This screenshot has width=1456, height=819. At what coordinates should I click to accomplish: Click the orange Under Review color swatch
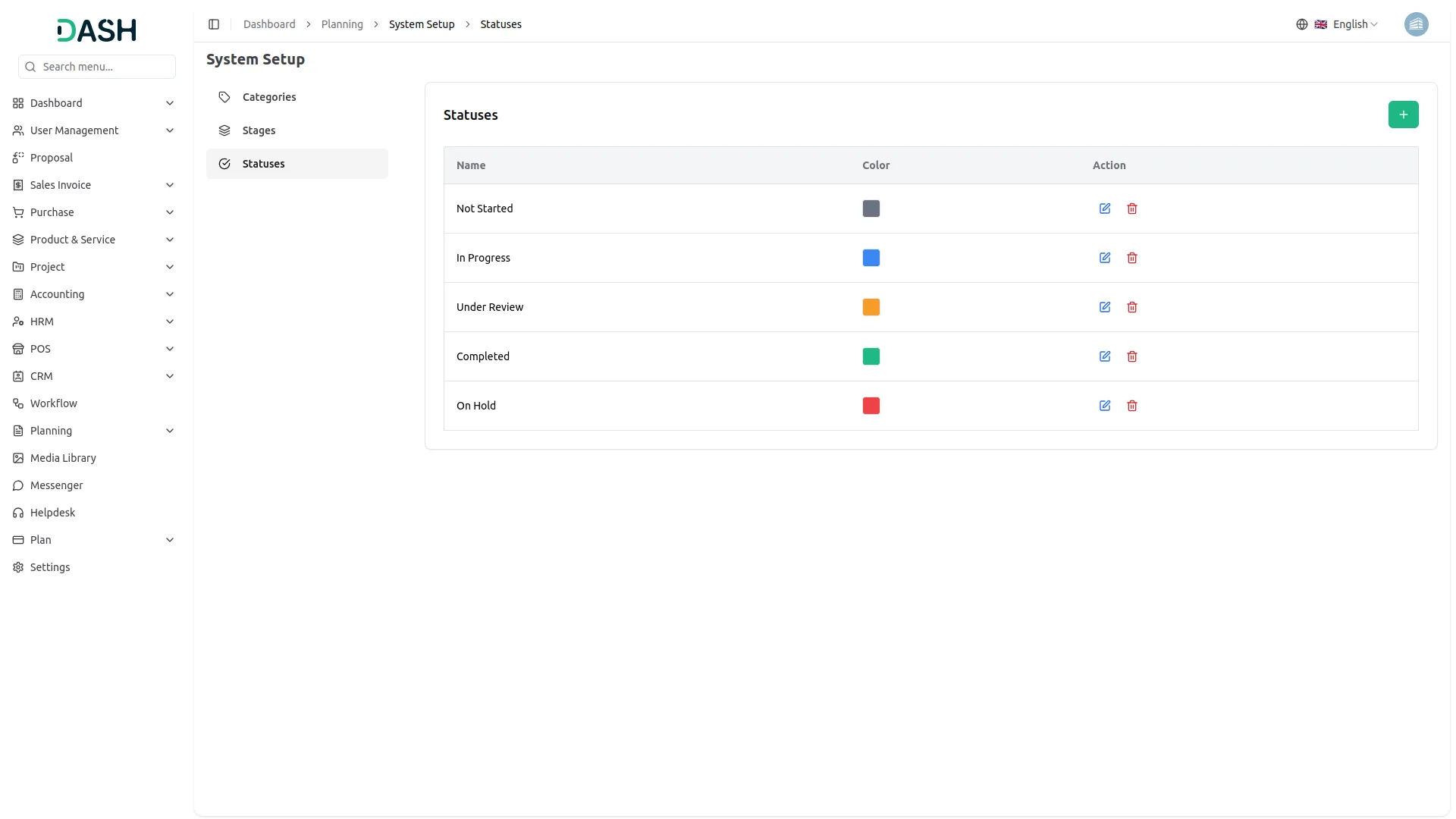tap(871, 307)
